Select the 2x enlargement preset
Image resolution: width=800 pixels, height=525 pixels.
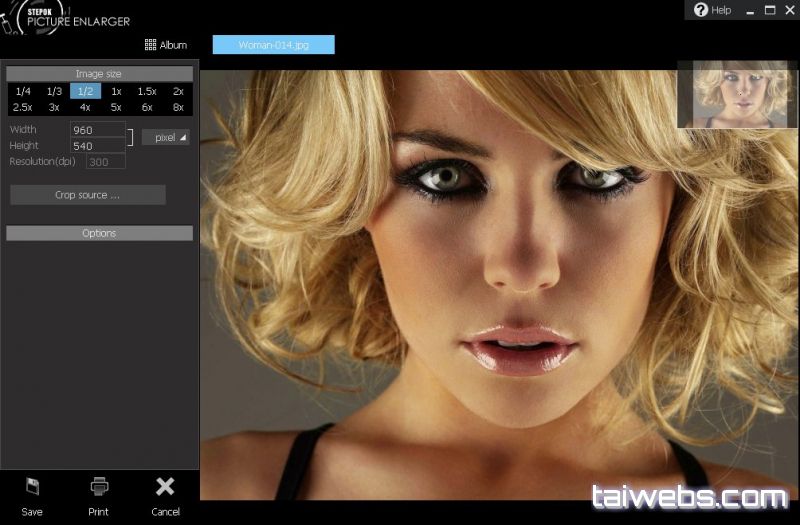coord(178,91)
